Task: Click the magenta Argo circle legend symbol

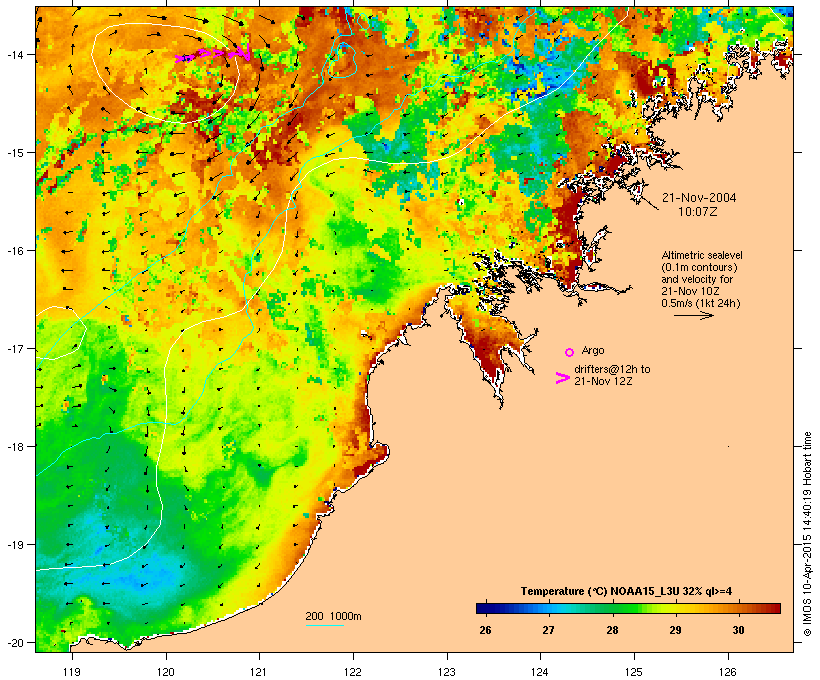Action: [x=570, y=353]
